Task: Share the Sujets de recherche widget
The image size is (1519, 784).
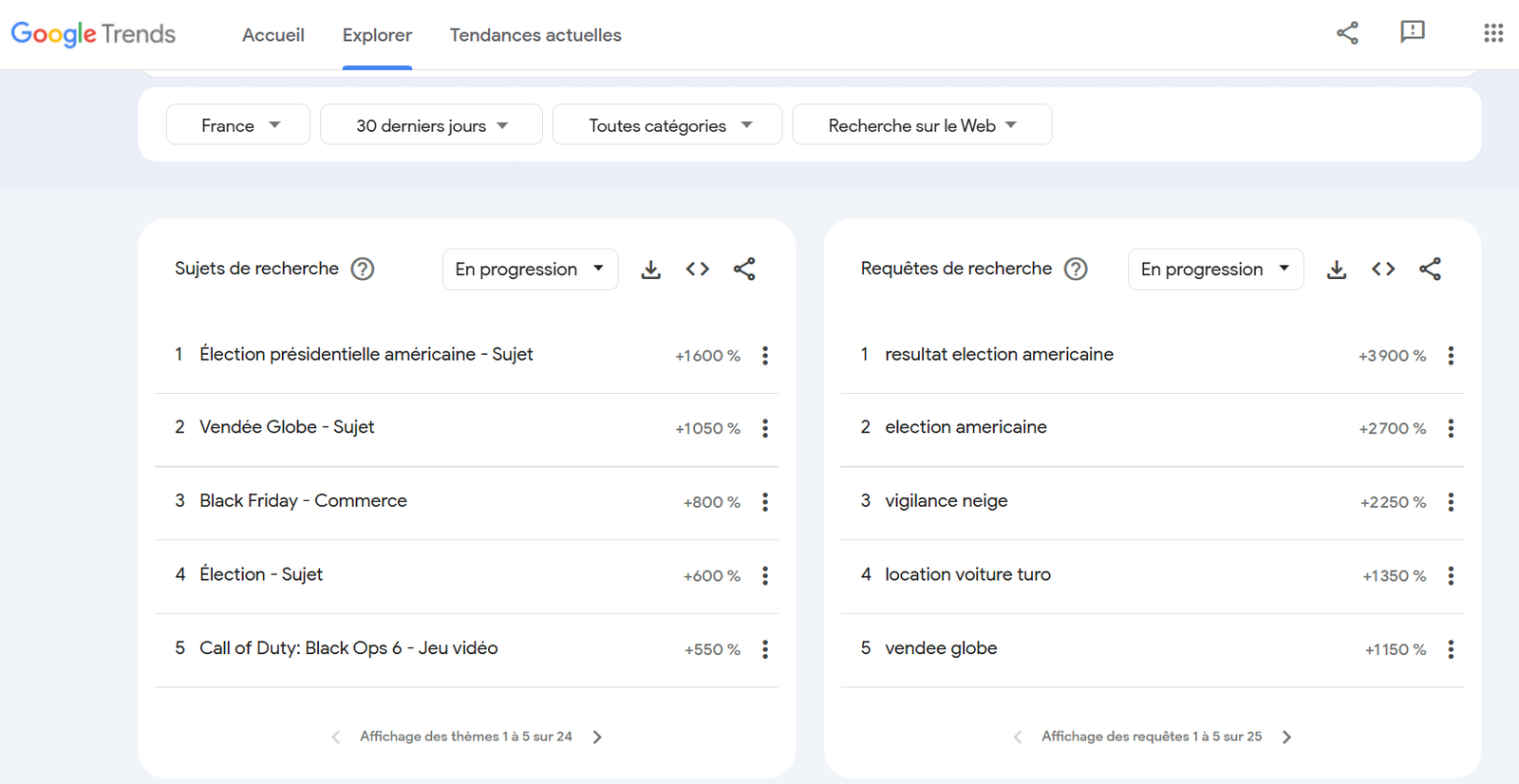Action: 744,269
